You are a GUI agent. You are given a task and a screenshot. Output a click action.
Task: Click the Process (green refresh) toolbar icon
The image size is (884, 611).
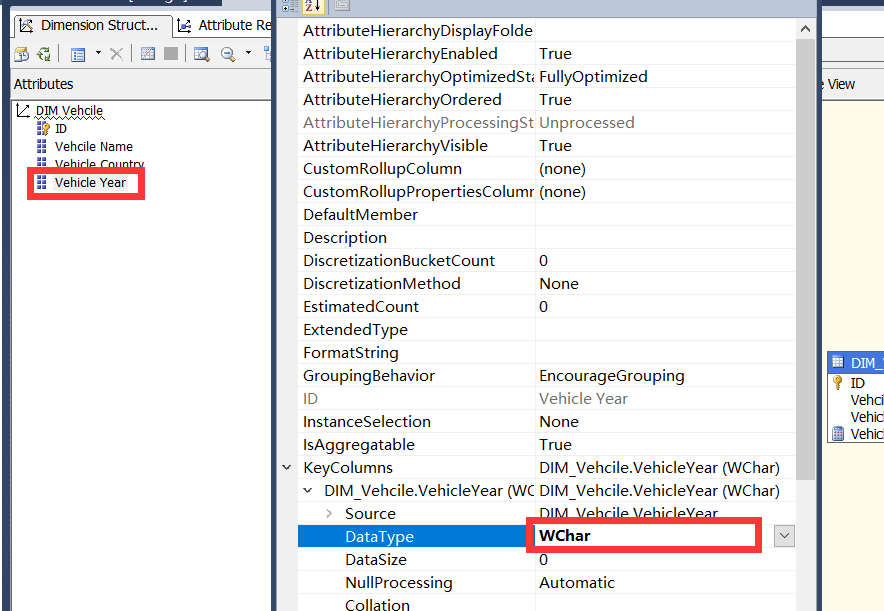43,54
